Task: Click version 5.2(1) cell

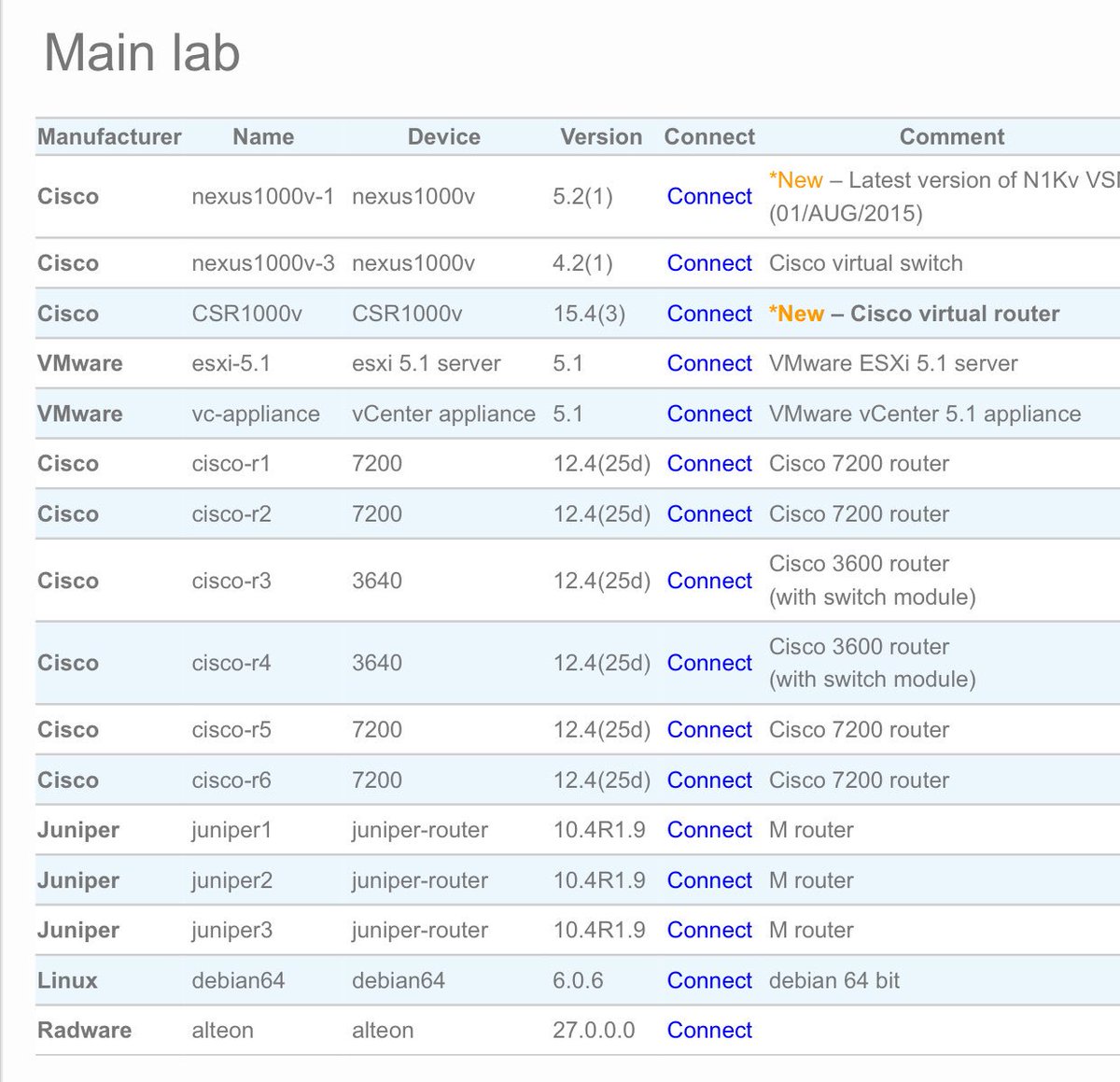Action: click(x=582, y=196)
